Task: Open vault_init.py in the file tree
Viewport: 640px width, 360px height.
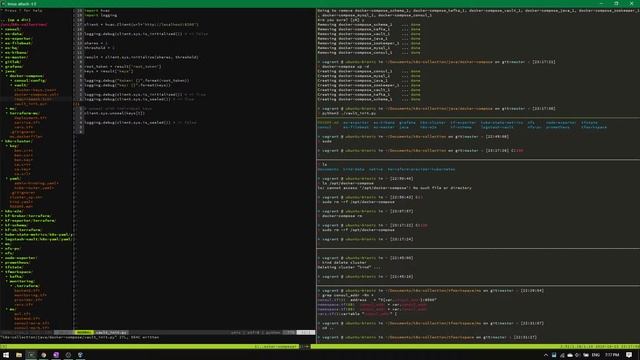Action: [x=31, y=104]
